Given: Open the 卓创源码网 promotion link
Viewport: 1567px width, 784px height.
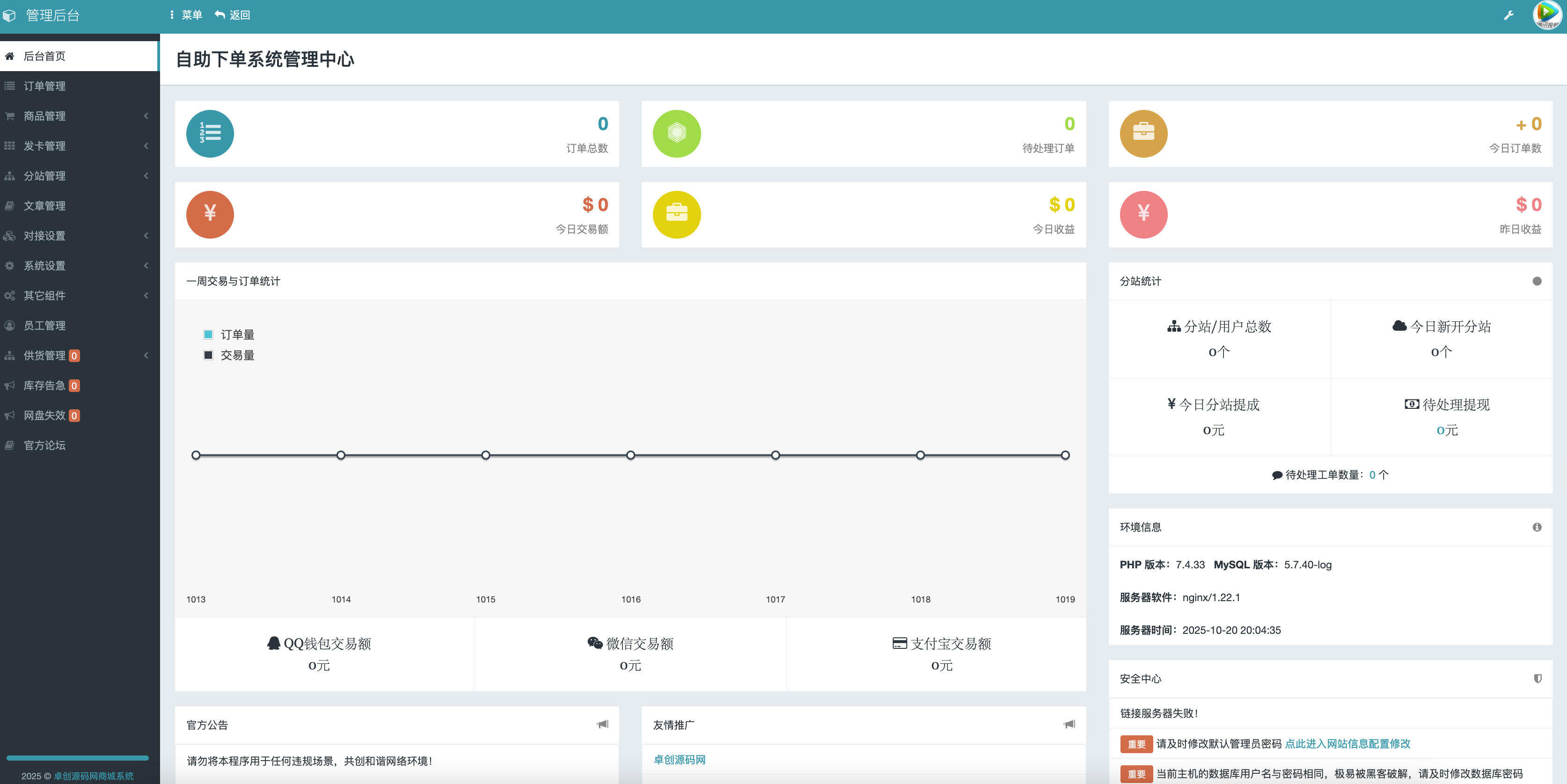Looking at the screenshot, I should tap(679, 760).
